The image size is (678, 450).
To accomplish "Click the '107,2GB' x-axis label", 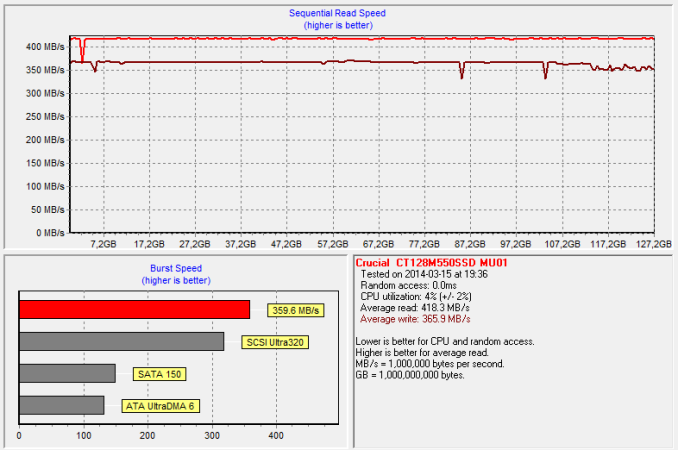I will [562, 244].
